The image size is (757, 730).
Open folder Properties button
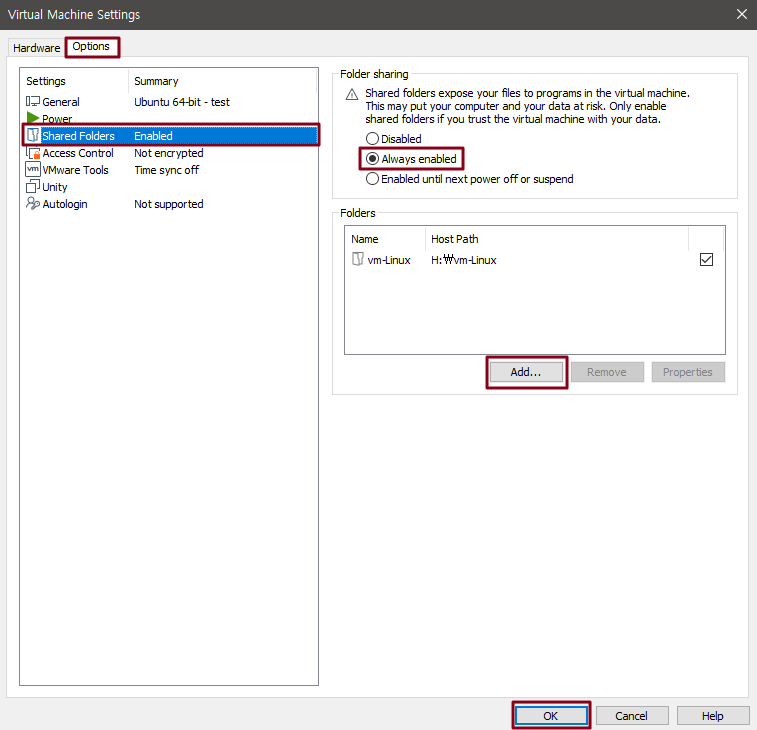coord(687,372)
